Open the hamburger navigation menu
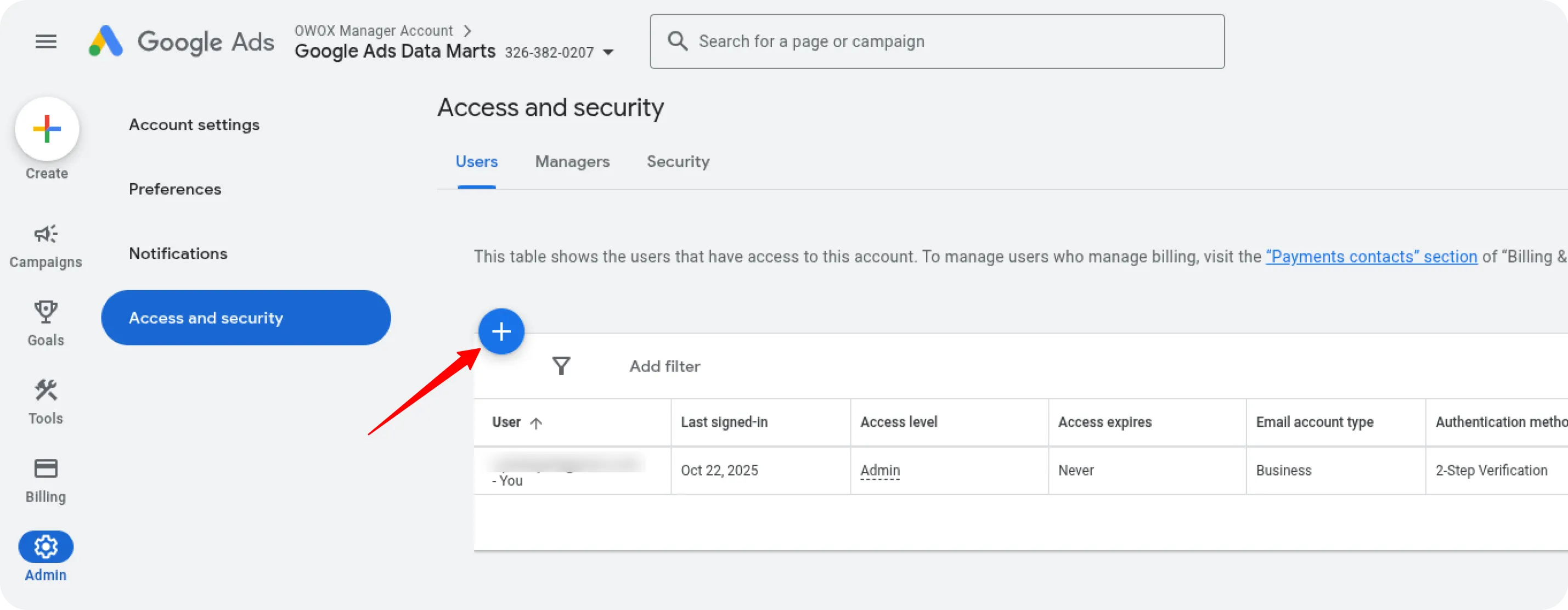This screenshot has width=1568, height=610. coord(46,41)
